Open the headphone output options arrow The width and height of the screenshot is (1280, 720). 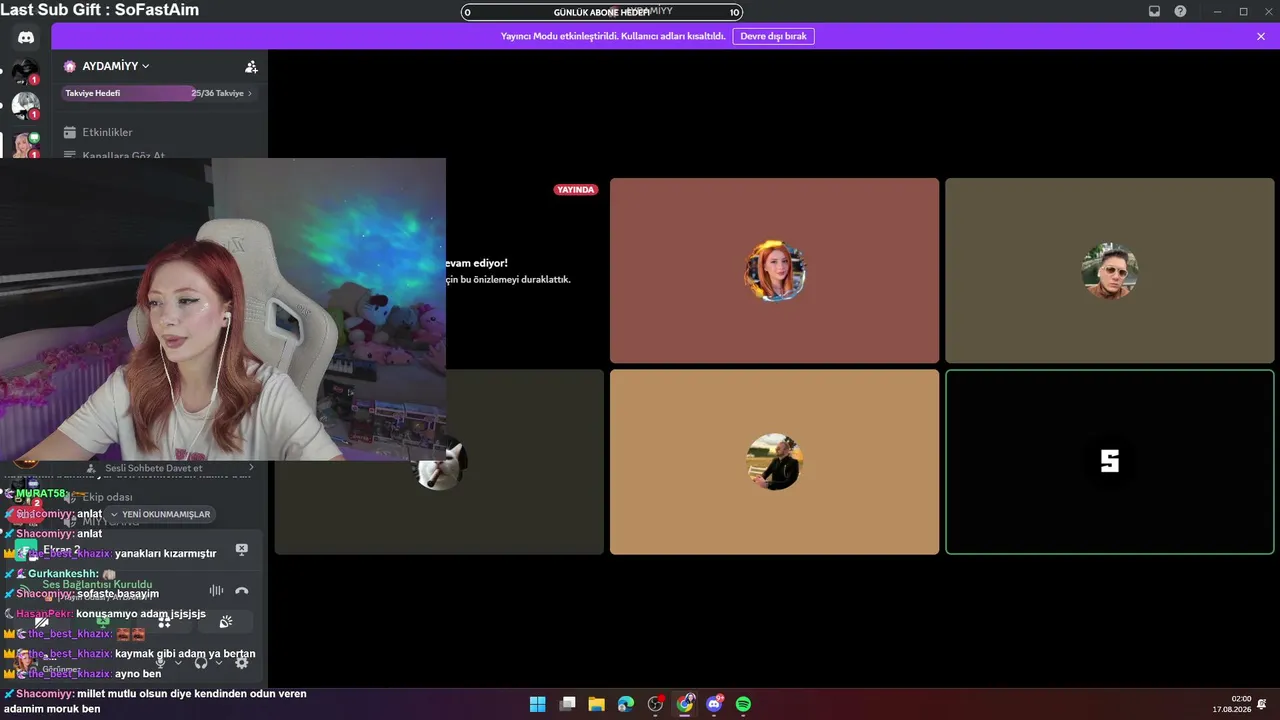pos(219,662)
